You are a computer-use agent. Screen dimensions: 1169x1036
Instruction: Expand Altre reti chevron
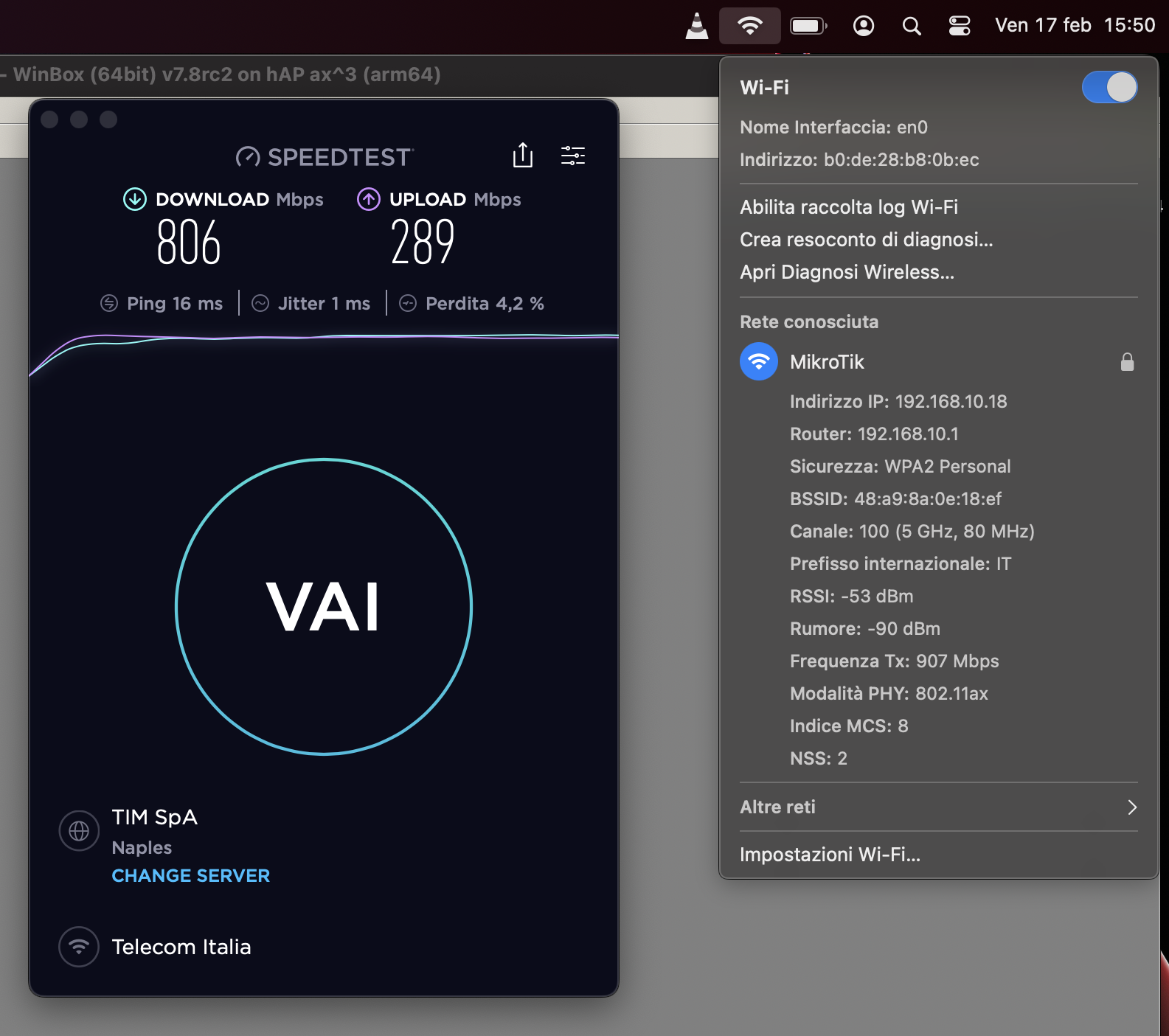click(1132, 807)
